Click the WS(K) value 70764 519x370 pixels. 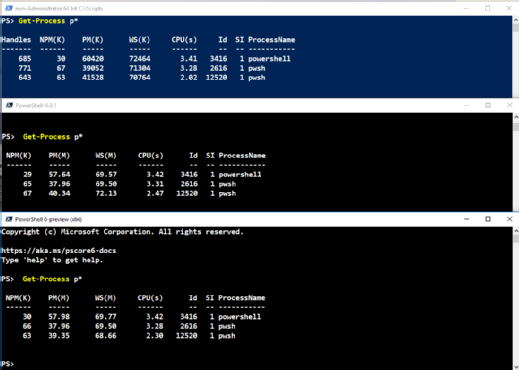coord(140,78)
